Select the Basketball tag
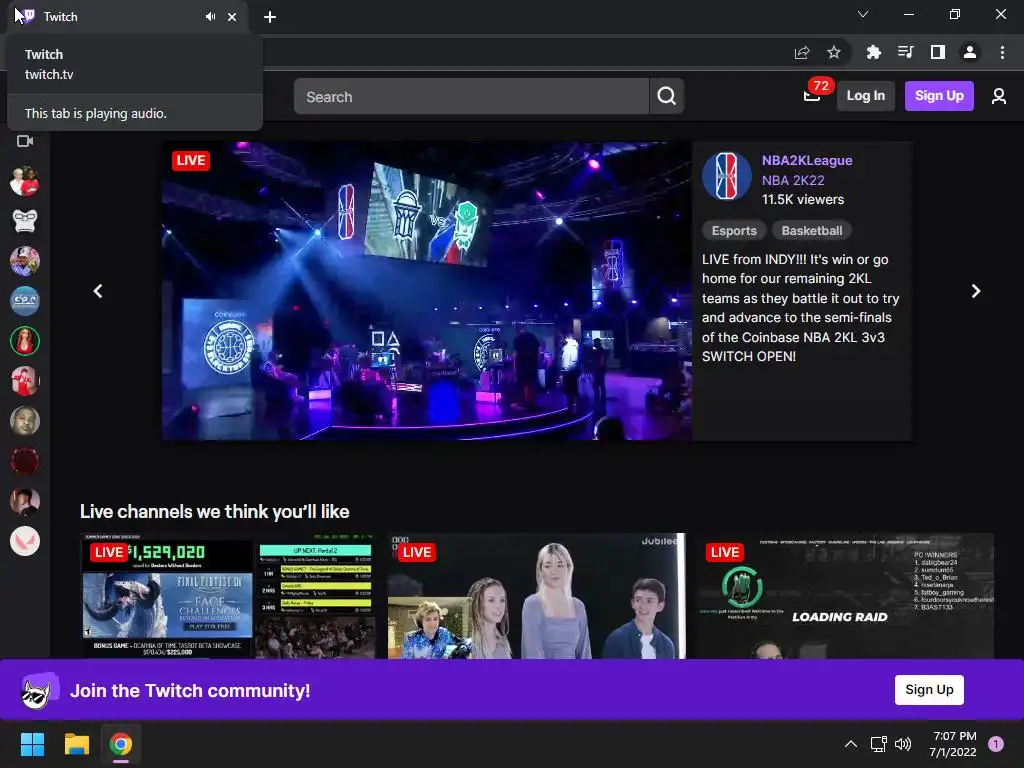1024x768 pixels. click(812, 231)
